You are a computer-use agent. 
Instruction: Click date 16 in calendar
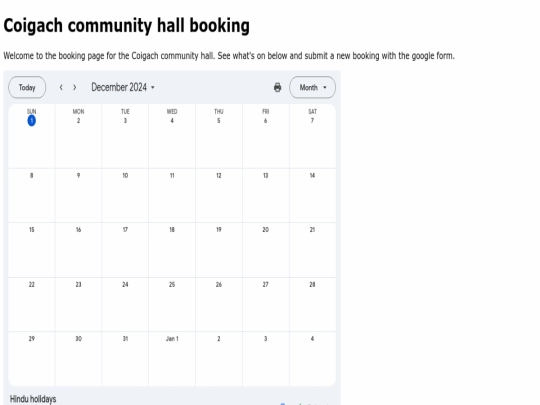click(79, 230)
